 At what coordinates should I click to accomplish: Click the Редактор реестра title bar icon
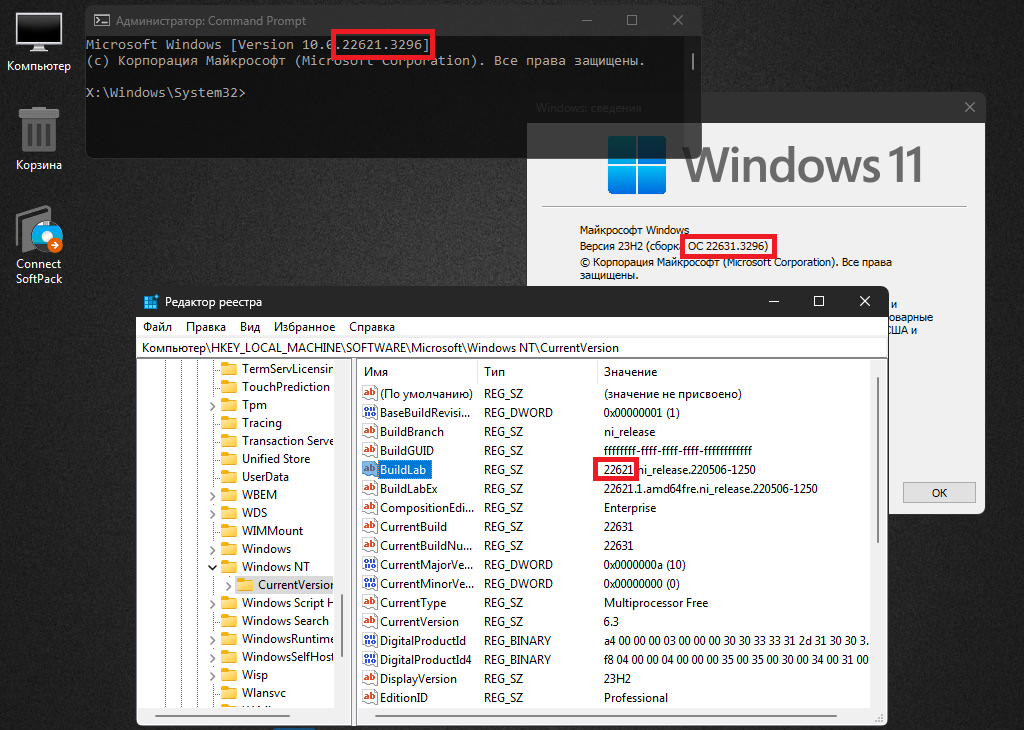pos(151,302)
